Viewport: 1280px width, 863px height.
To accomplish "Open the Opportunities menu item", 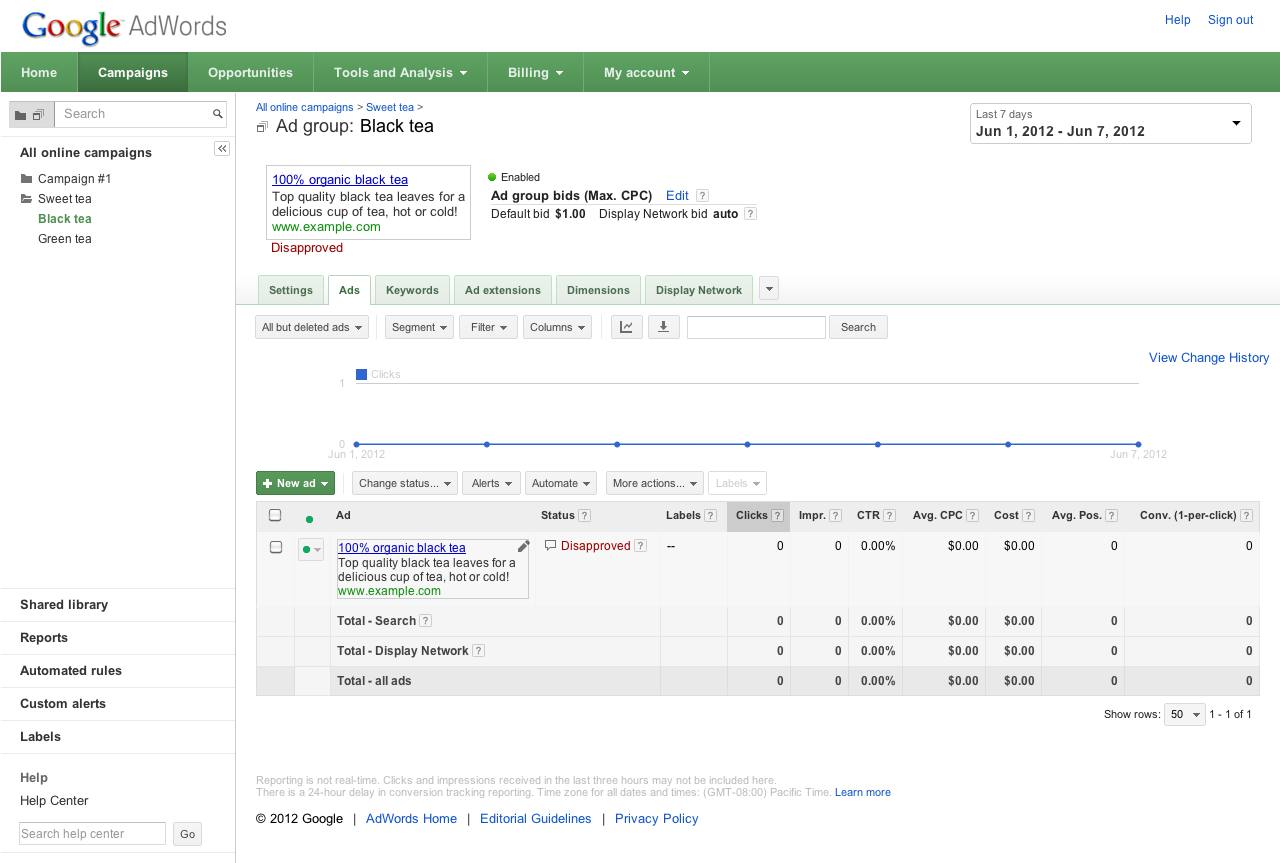I will [250, 72].
